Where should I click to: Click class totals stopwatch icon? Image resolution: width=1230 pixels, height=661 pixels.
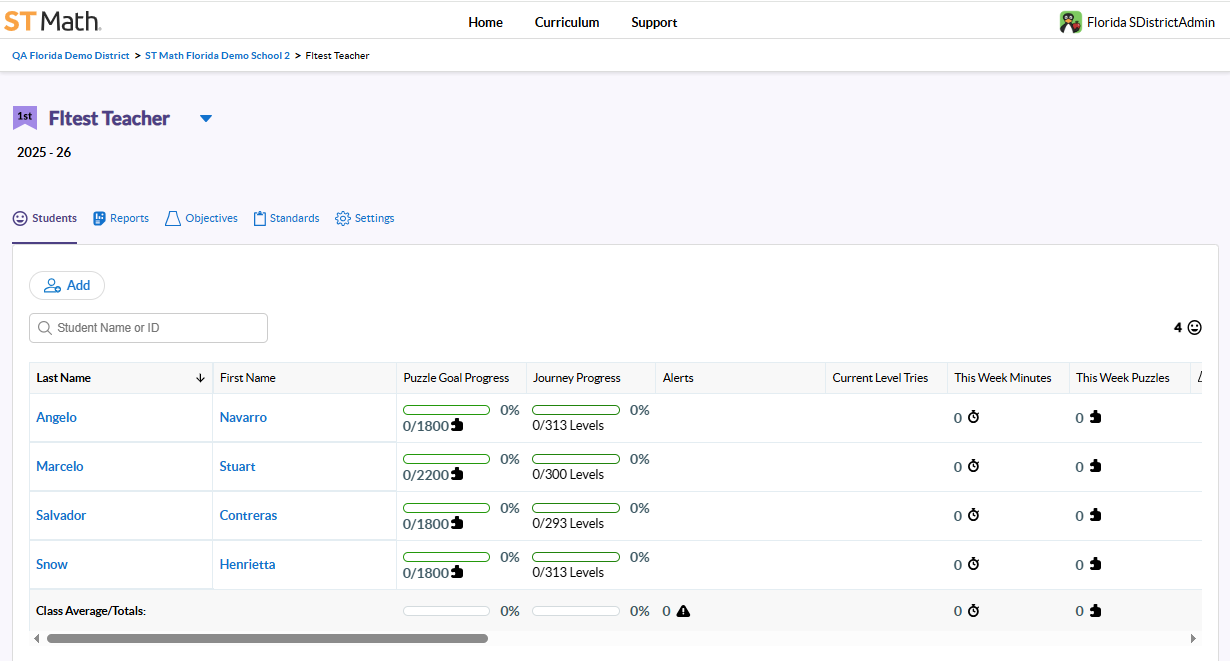click(973, 610)
